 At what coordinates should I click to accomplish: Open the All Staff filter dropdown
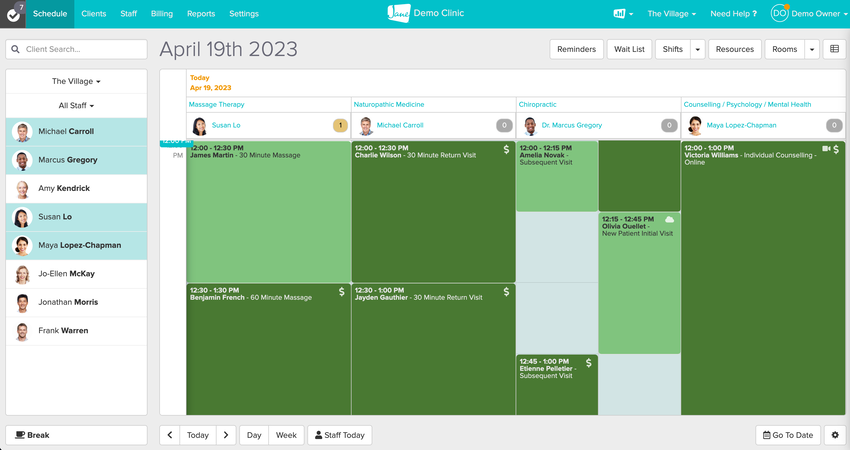[76, 105]
